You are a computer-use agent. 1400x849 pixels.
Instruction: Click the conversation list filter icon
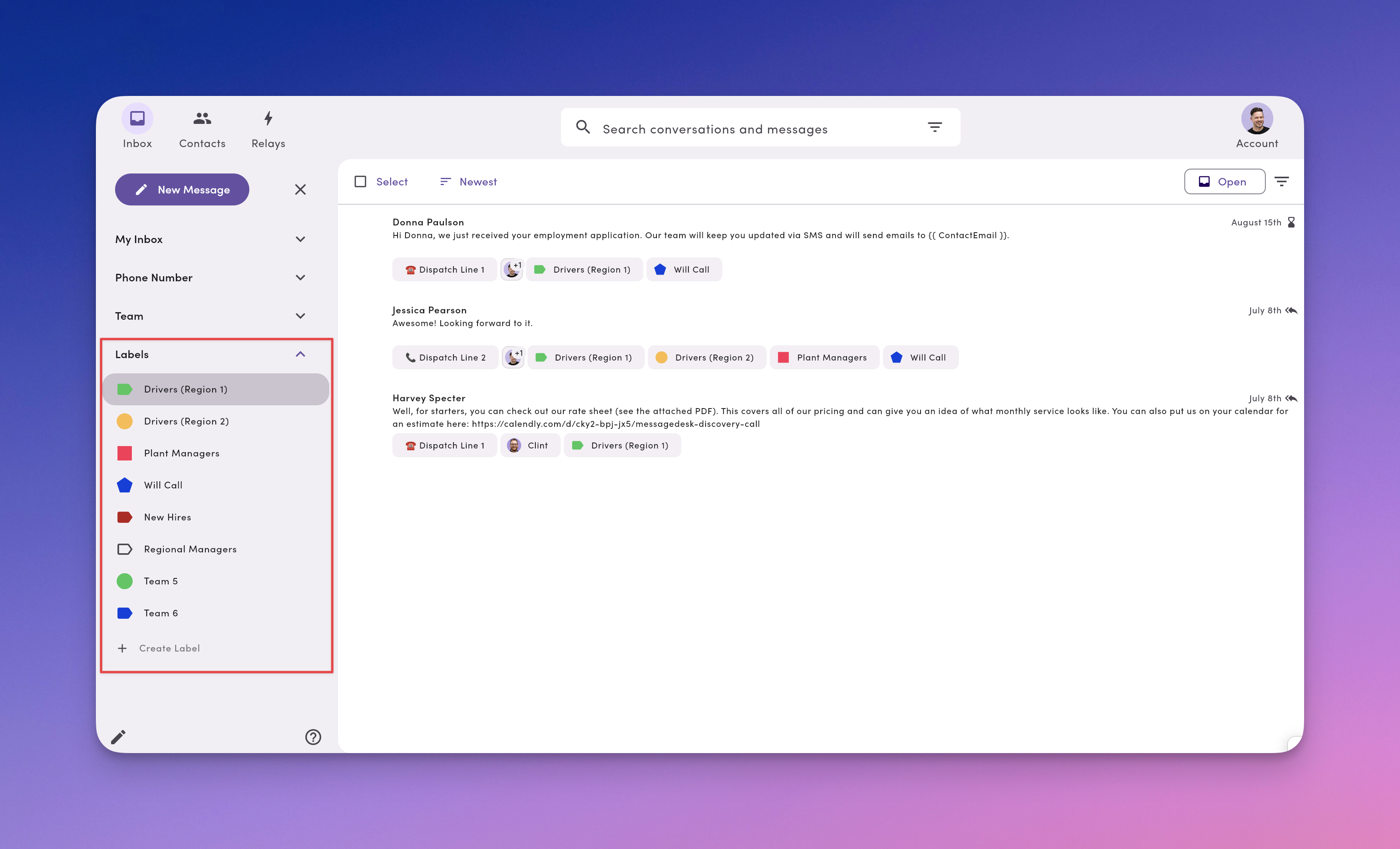point(1282,182)
